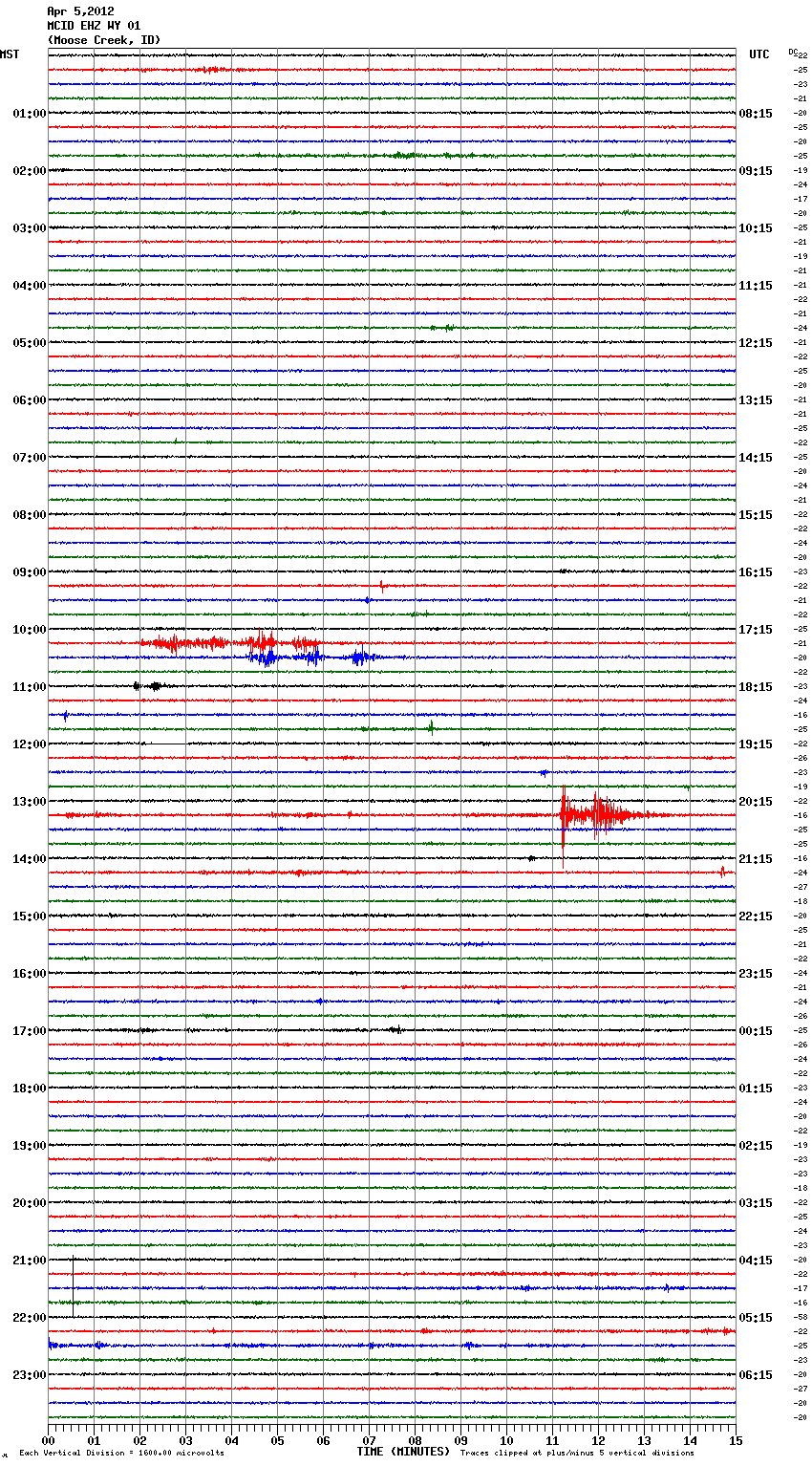Image resolution: width=812 pixels, height=1466 pixels.
Task: Click the 02 minute axis tick label
Action: pyautogui.click(x=139, y=1440)
